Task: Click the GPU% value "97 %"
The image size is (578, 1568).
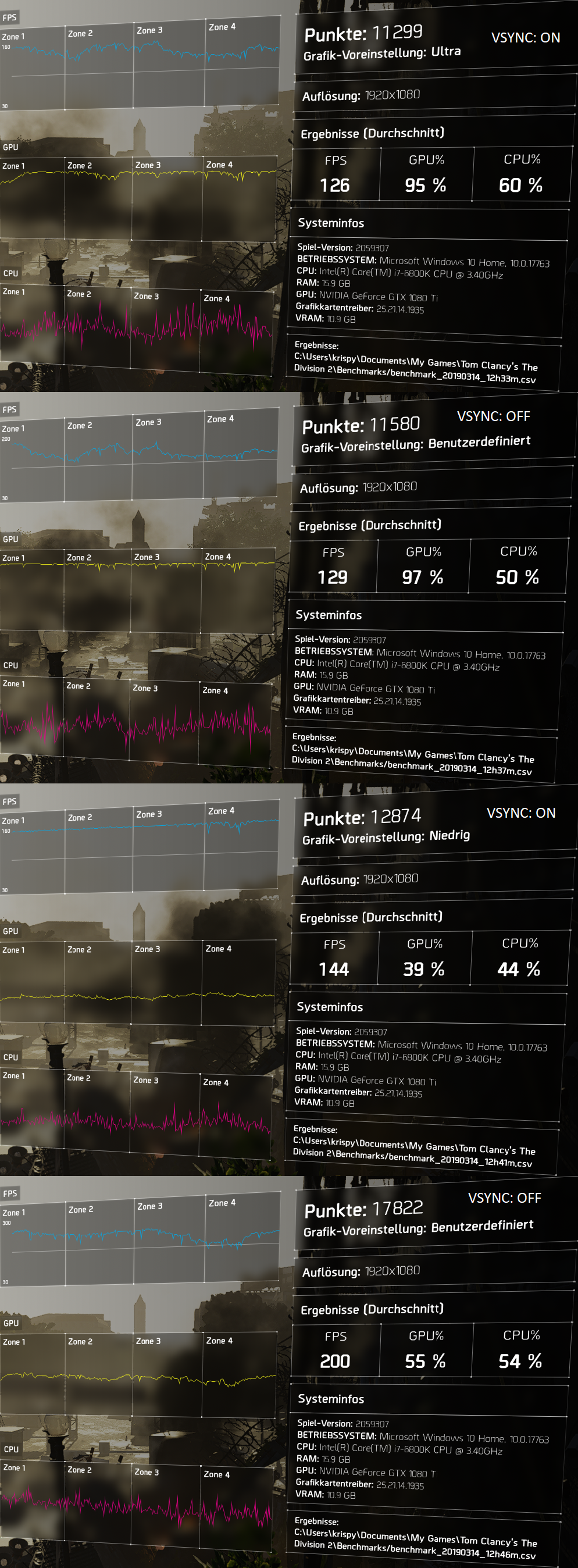Action: tap(422, 578)
